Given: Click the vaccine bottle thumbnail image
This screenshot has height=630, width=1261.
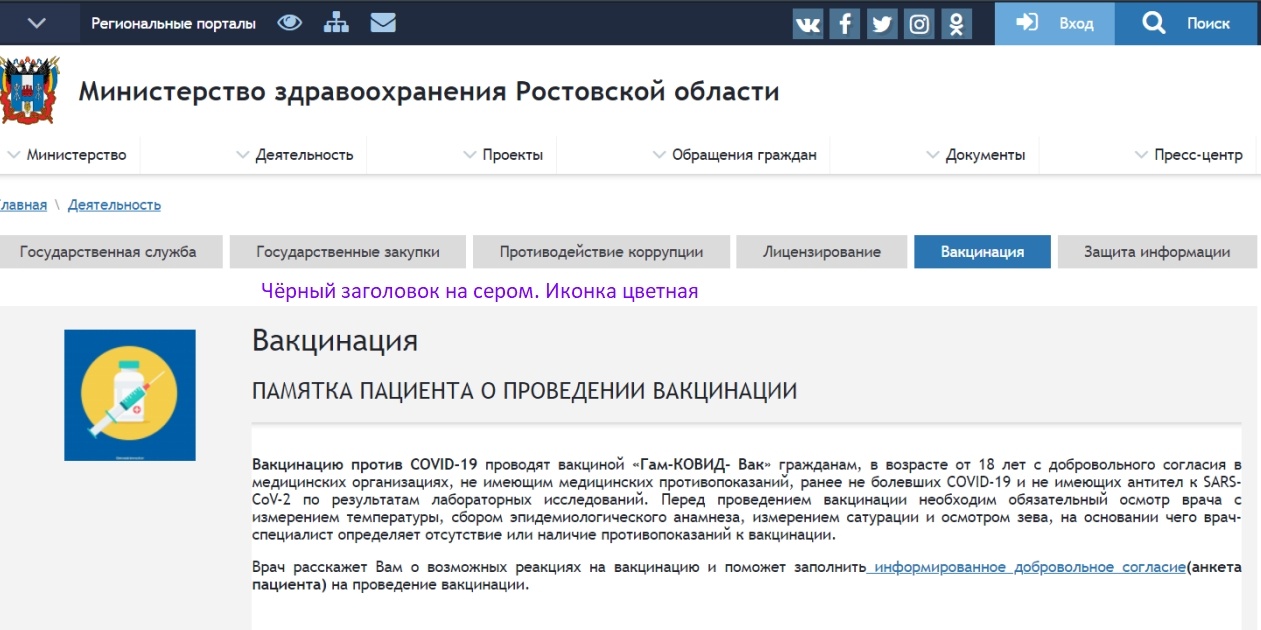Looking at the screenshot, I should 130,395.
